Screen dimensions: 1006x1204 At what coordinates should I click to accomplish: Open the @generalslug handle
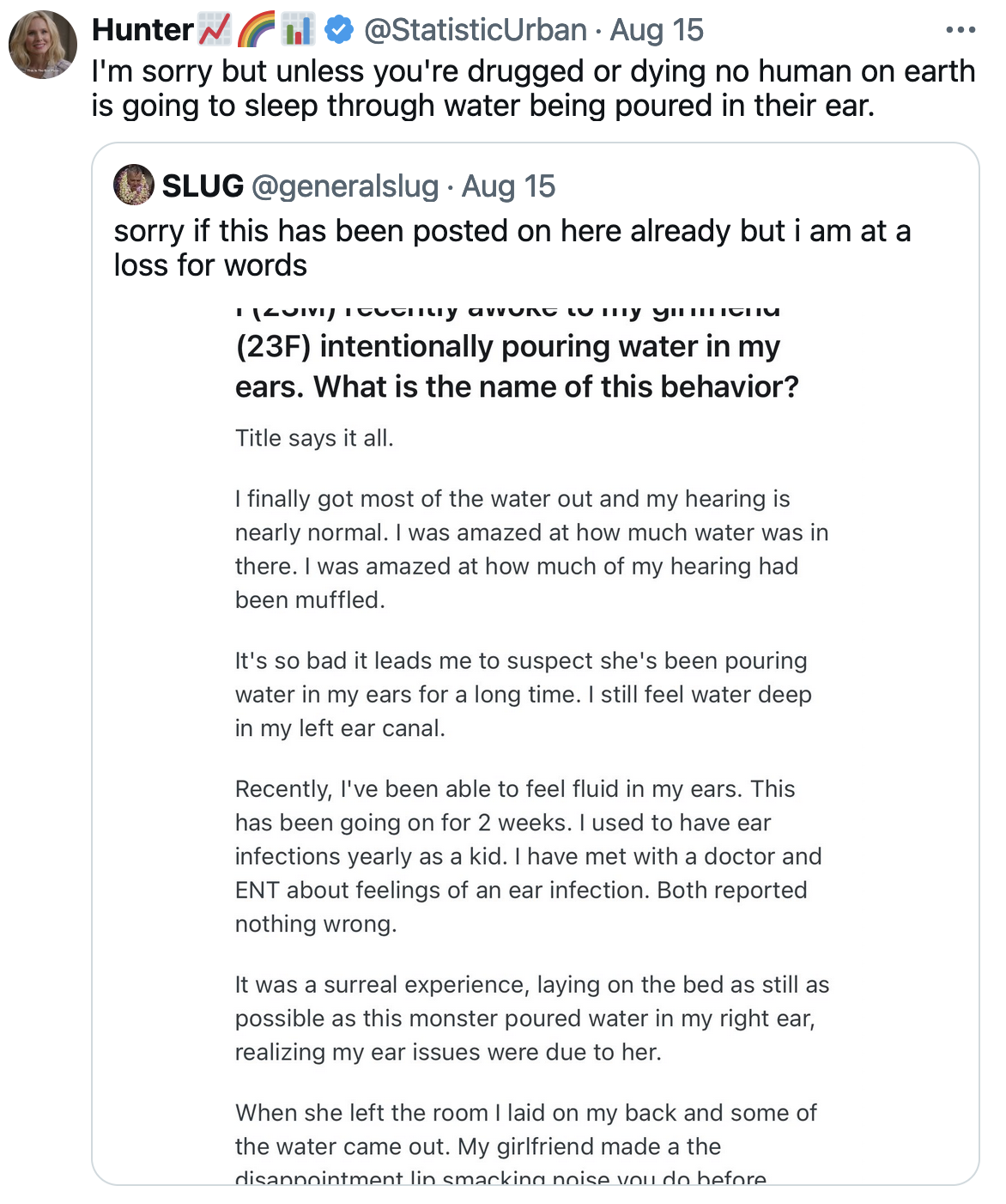coord(344,186)
